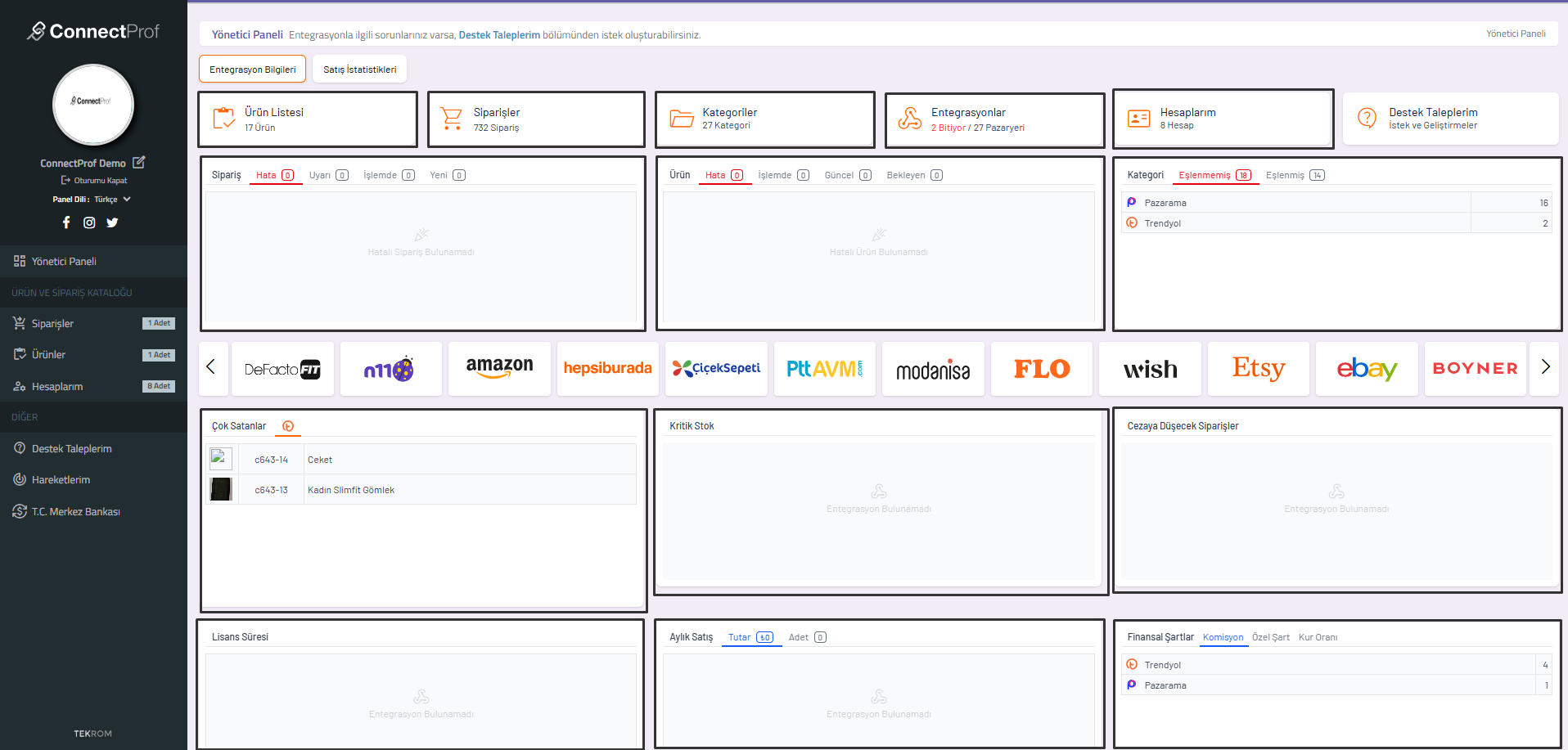
Task: Select Finansal Şartlar Komisyon tab
Action: click(x=1223, y=638)
